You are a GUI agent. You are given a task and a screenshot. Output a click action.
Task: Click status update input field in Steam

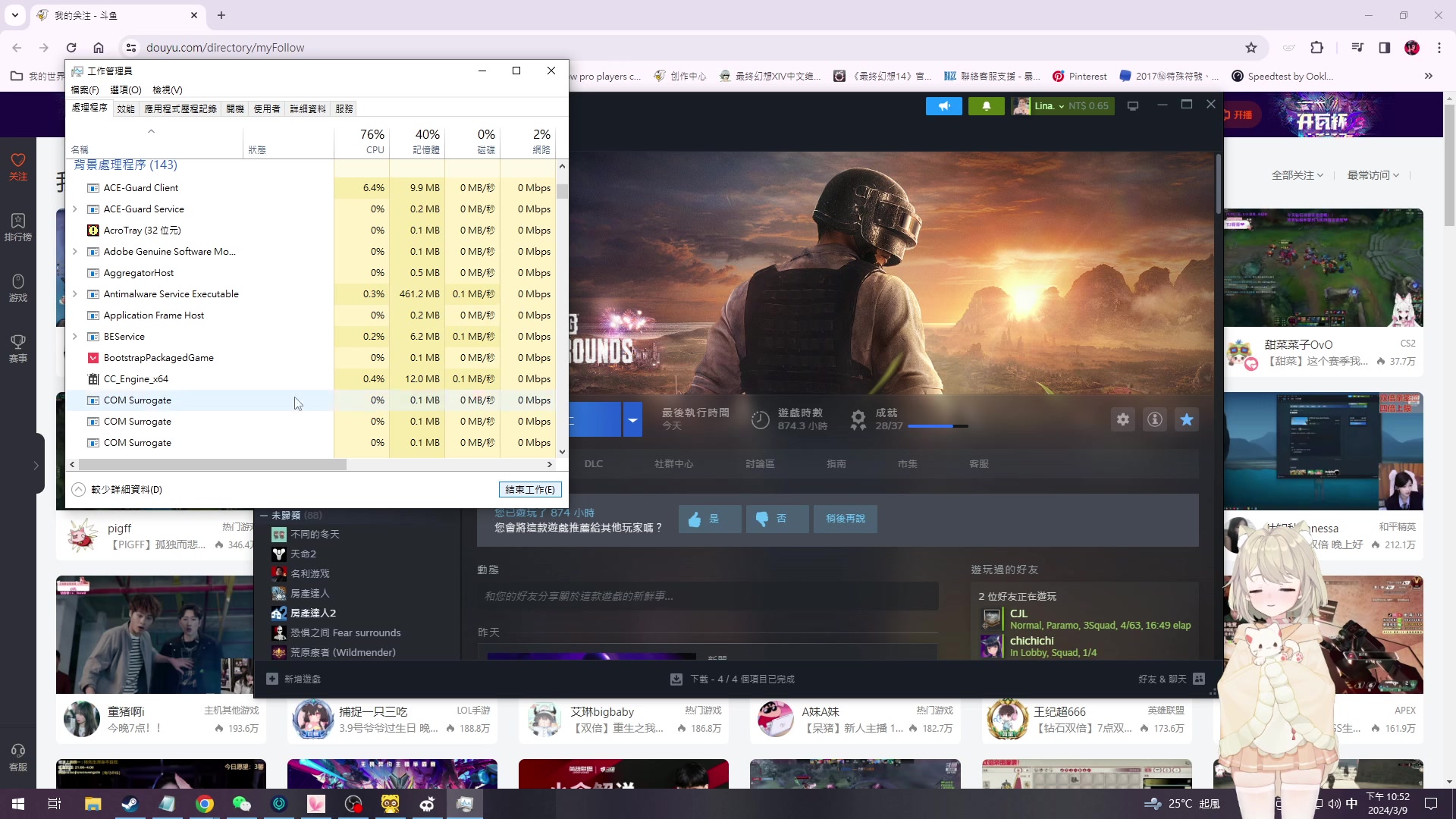pos(708,596)
